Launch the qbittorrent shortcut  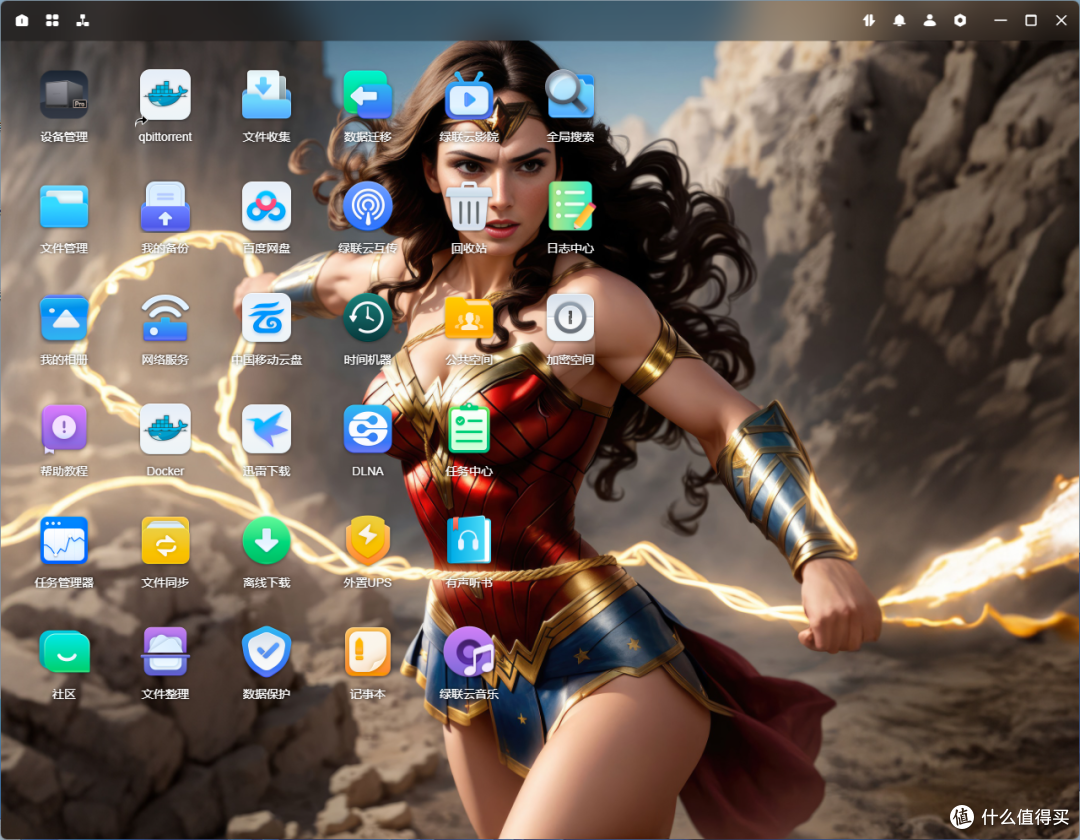point(165,95)
